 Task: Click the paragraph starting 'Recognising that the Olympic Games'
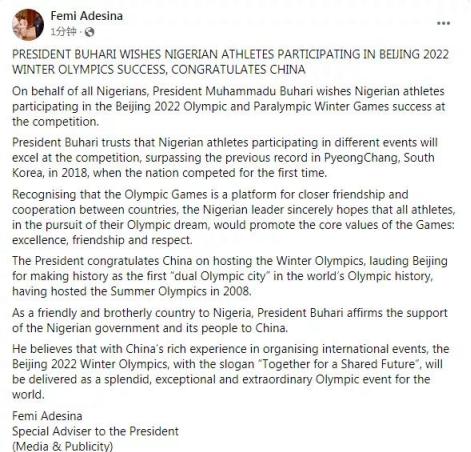pyautogui.click(x=234, y=217)
